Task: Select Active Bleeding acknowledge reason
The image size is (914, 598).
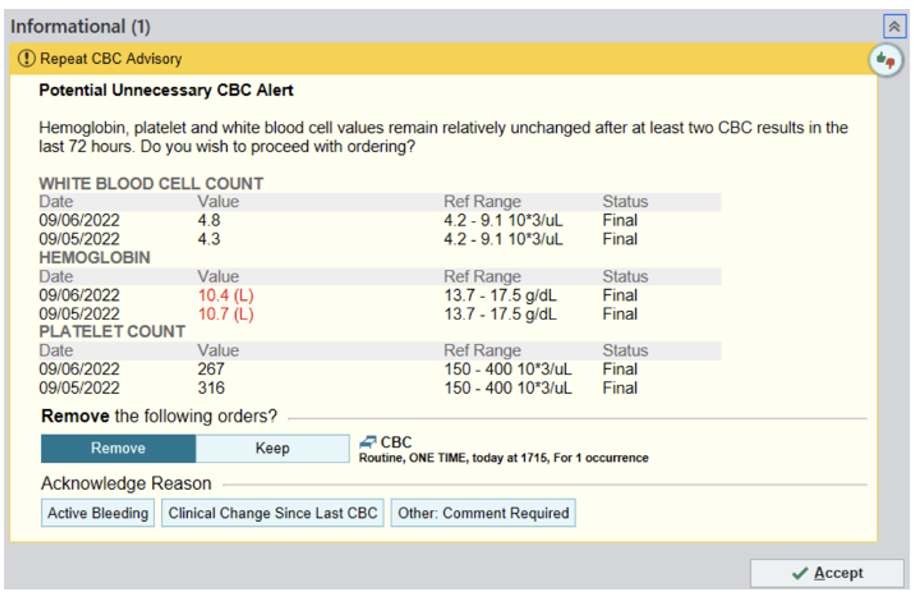Action: point(98,513)
